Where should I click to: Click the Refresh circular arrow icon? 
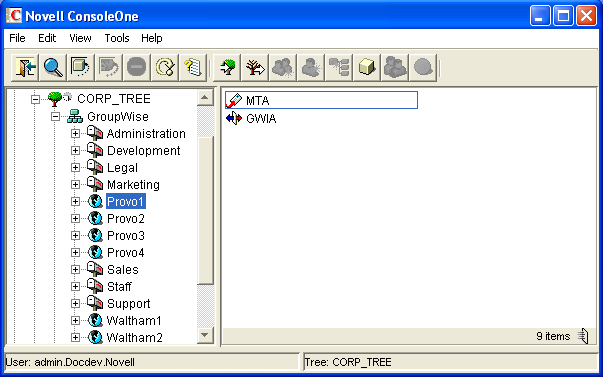point(165,67)
